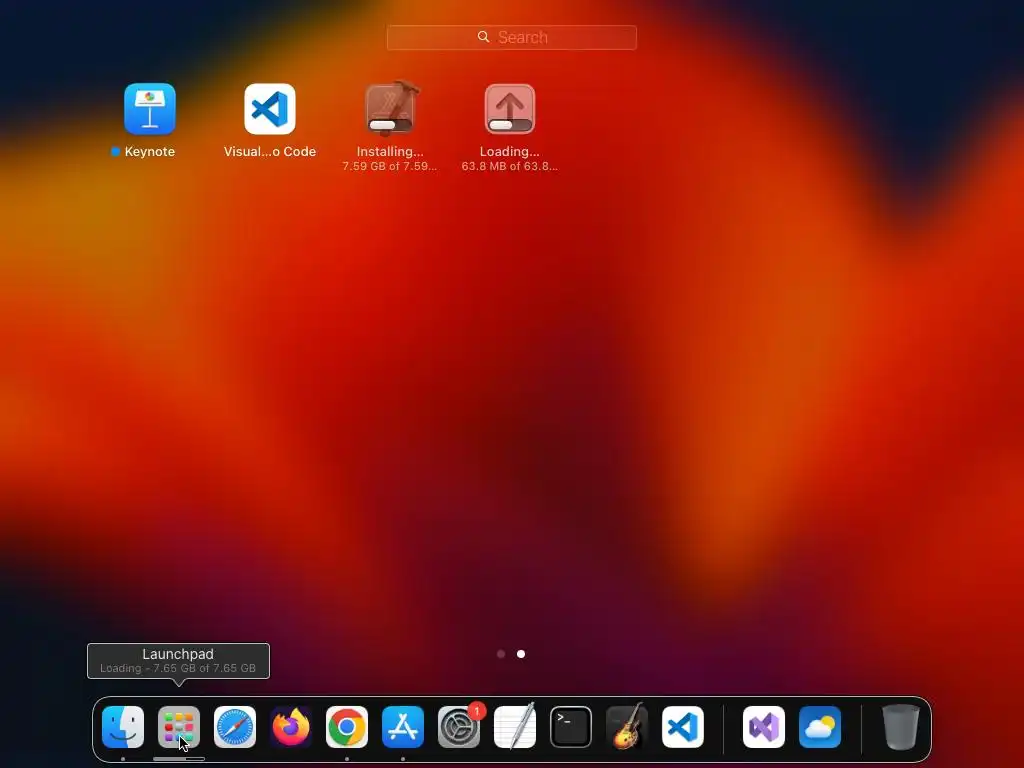Click the '7.59 GB of 7.59...' text
This screenshot has width=1024, height=768.
click(x=390, y=166)
